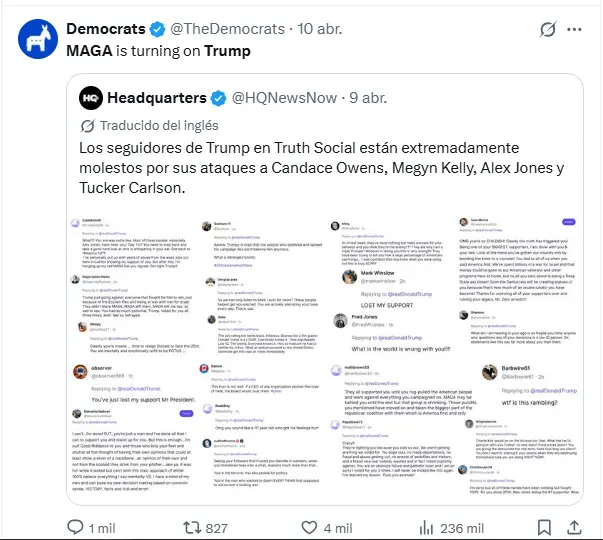Click the Headquarters account name
This screenshot has height=540, width=603.
pos(157,98)
